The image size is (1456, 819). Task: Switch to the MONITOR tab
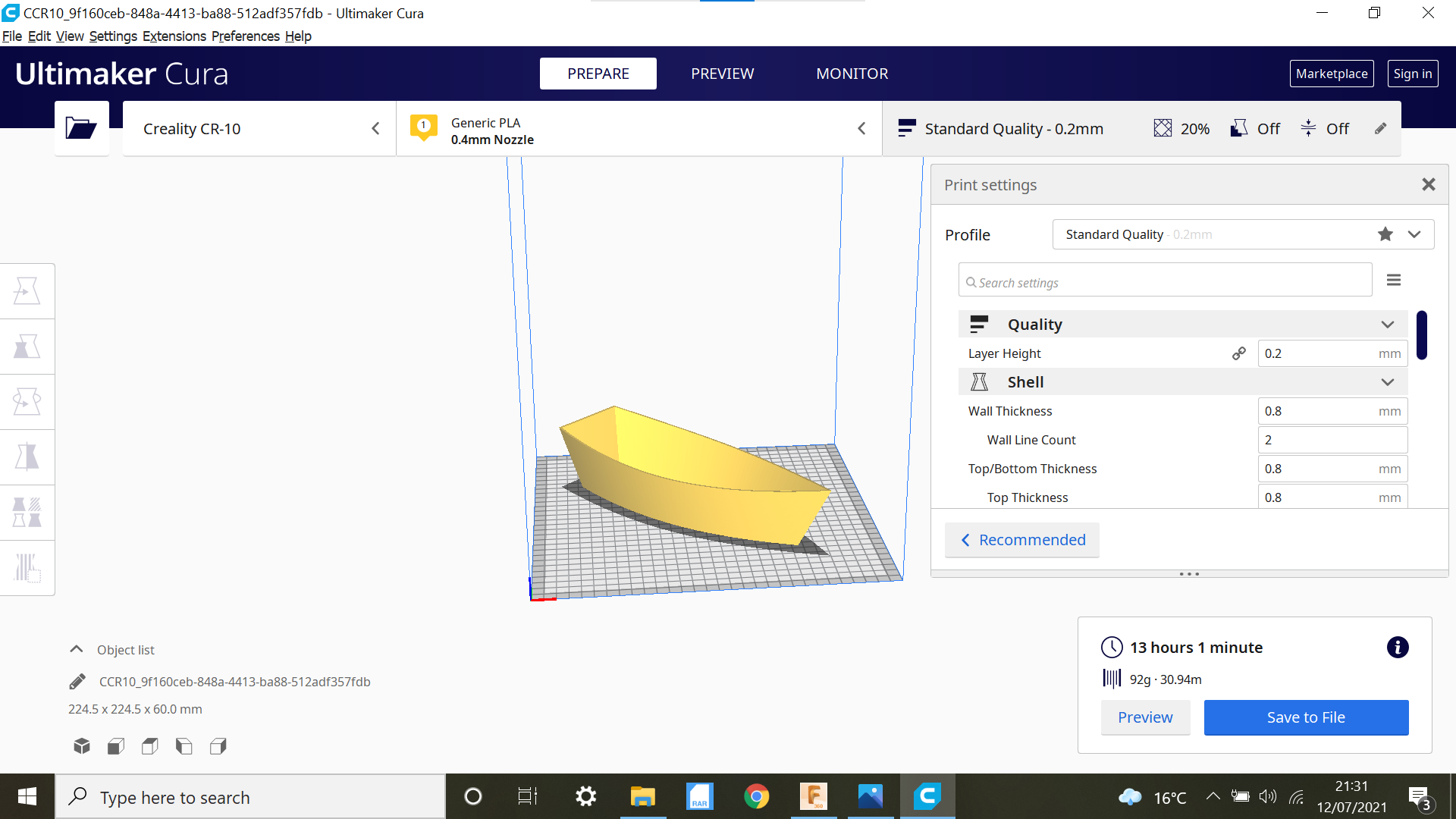850,73
